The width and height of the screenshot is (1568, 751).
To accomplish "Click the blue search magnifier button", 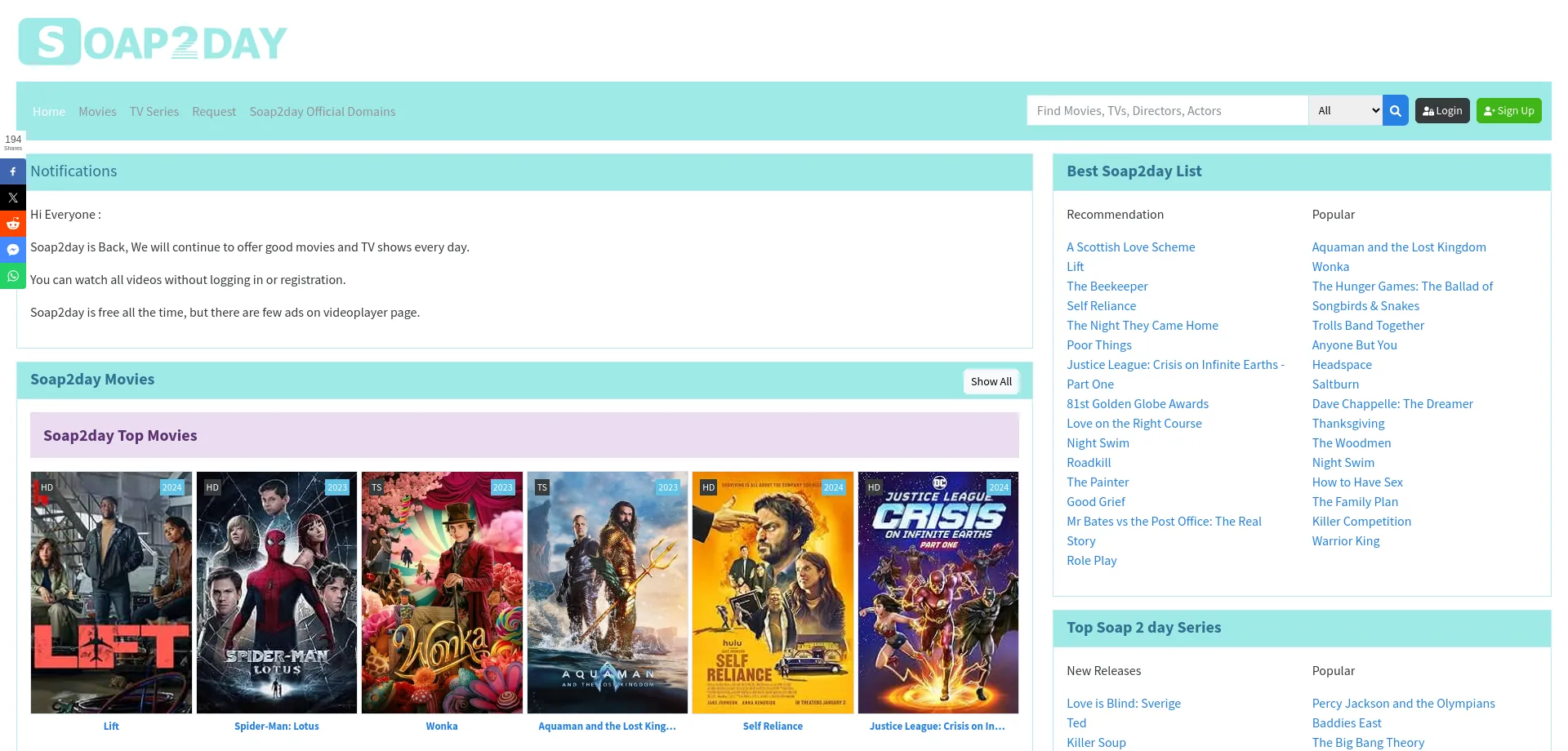I will point(1396,111).
